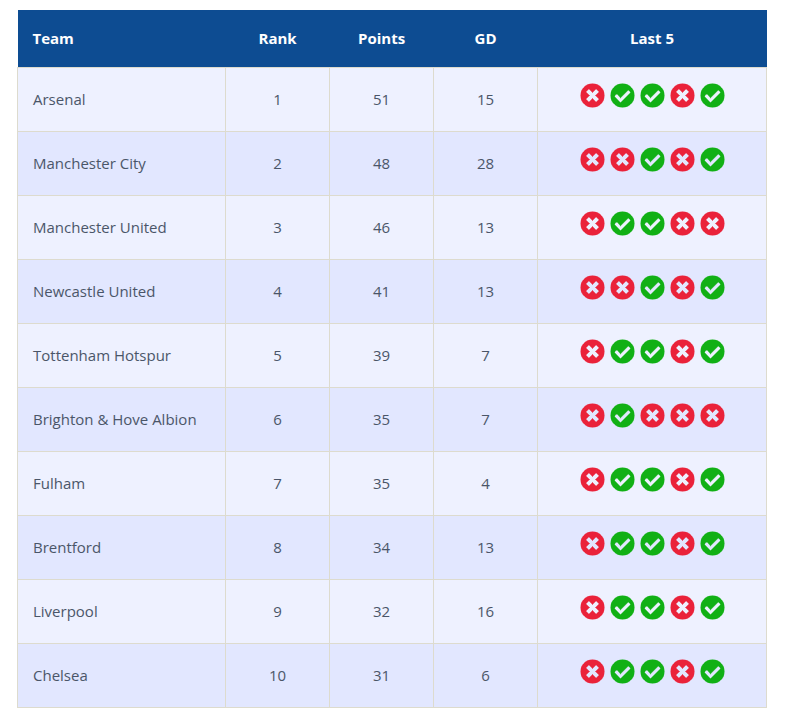Viewport: 790px width, 718px height.
Task: Click Fulham's third result green check
Action: click(652, 480)
